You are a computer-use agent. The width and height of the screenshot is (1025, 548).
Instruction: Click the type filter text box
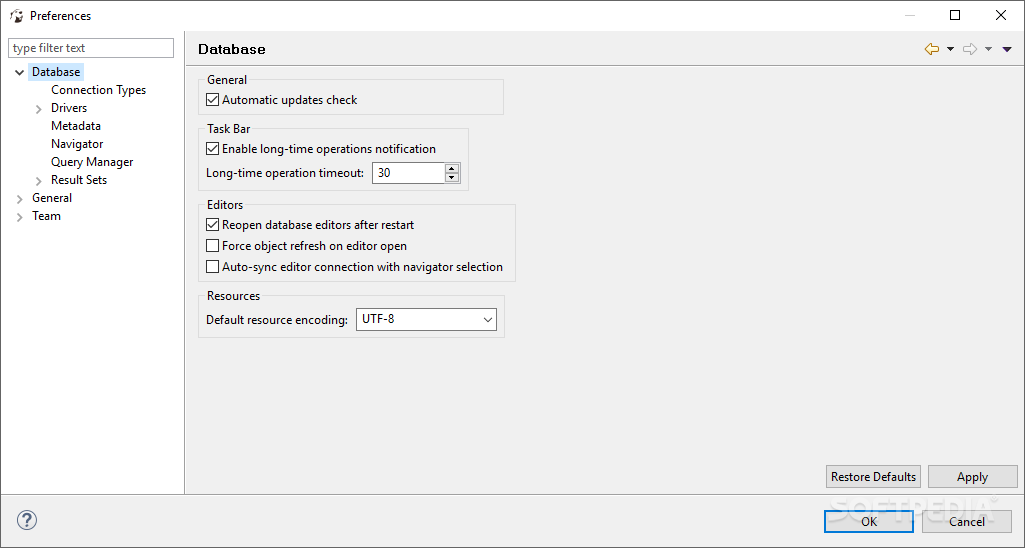click(91, 48)
